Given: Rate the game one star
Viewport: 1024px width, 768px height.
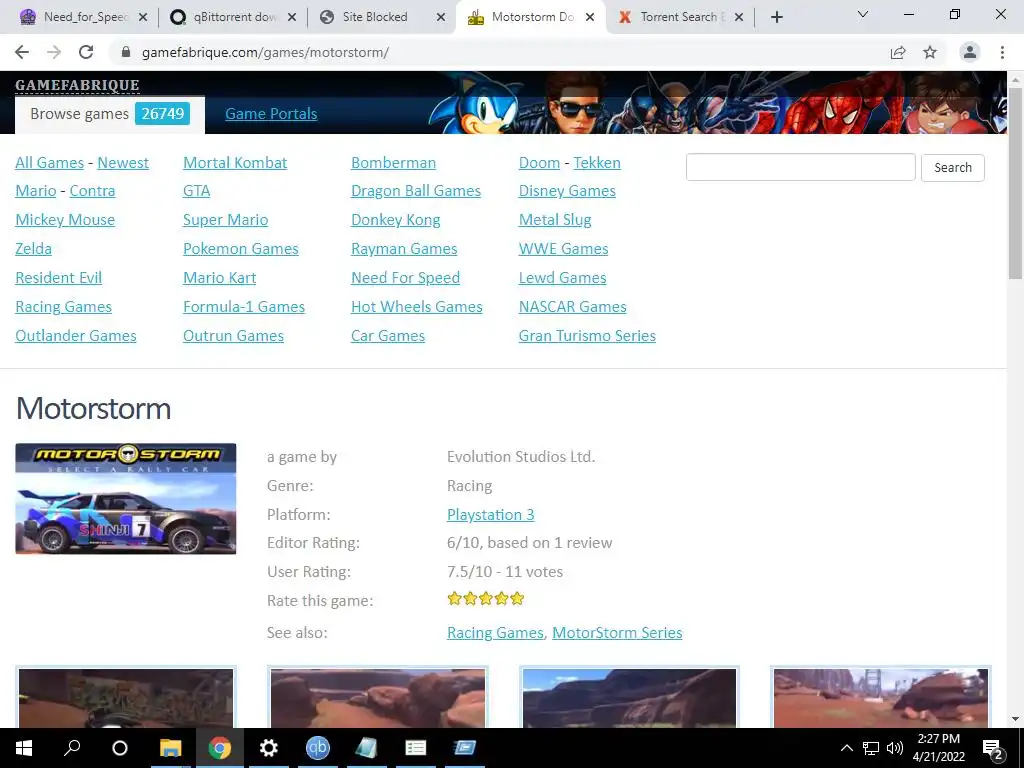Looking at the screenshot, I should pos(455,599).
